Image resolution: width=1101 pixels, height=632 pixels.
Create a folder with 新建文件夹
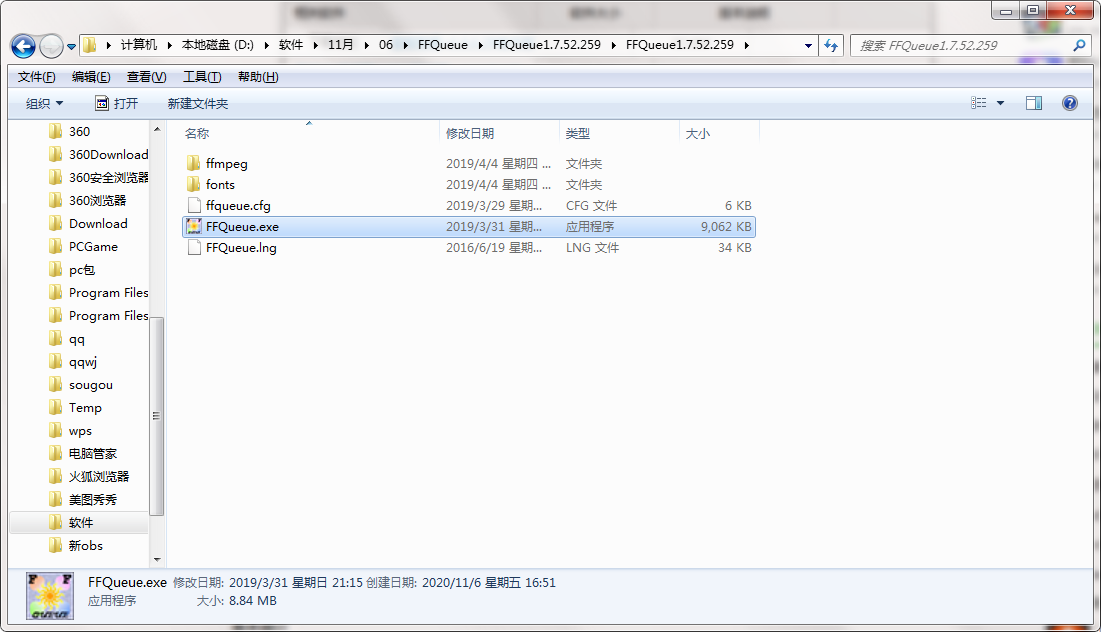(198, 104)
